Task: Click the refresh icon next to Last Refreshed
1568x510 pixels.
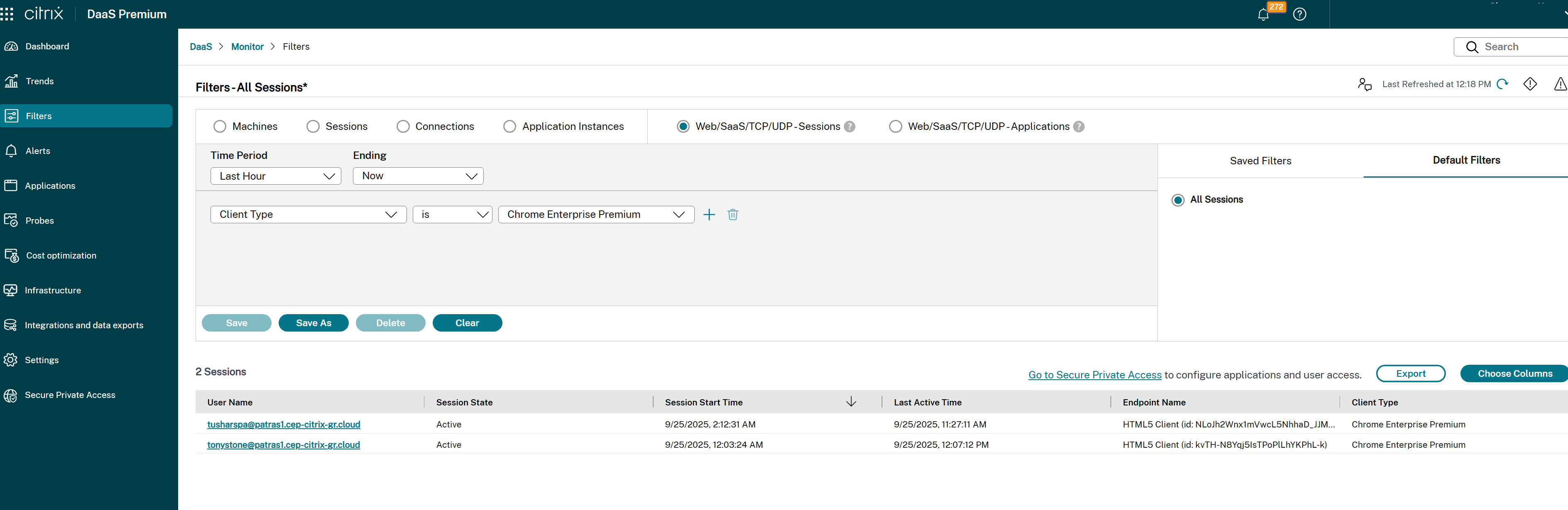Action: 1502,84
